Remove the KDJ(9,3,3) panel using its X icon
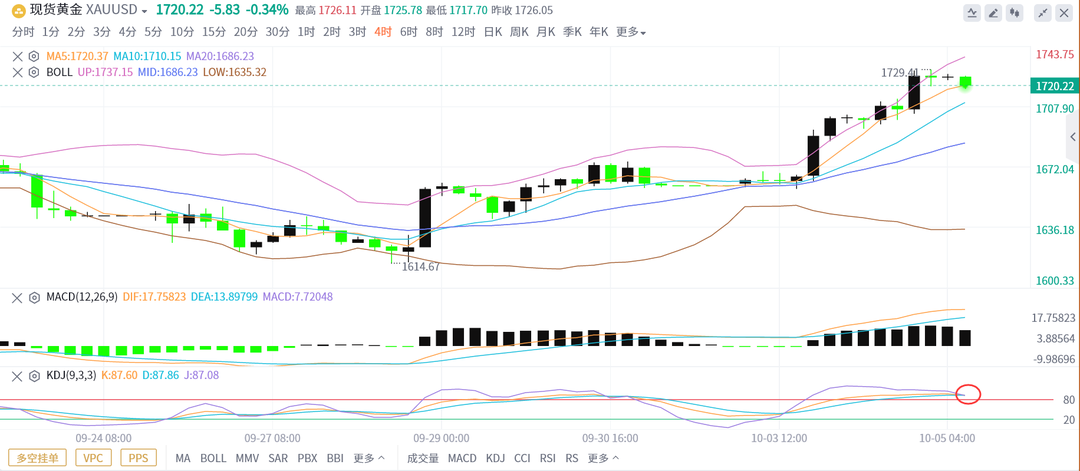This screenshot has height=471, width=1080. click(17, 375)
